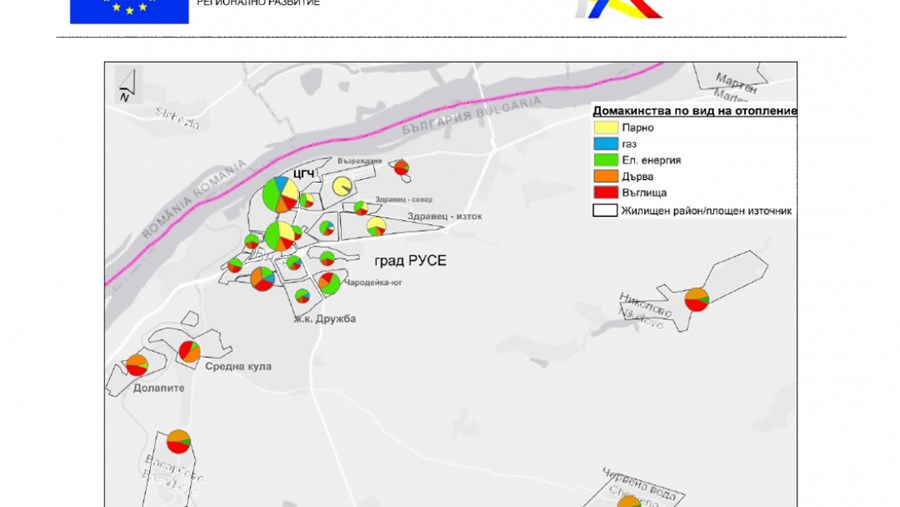
Task: Click the град РУСЕ map label
Action: click(410, 261)
